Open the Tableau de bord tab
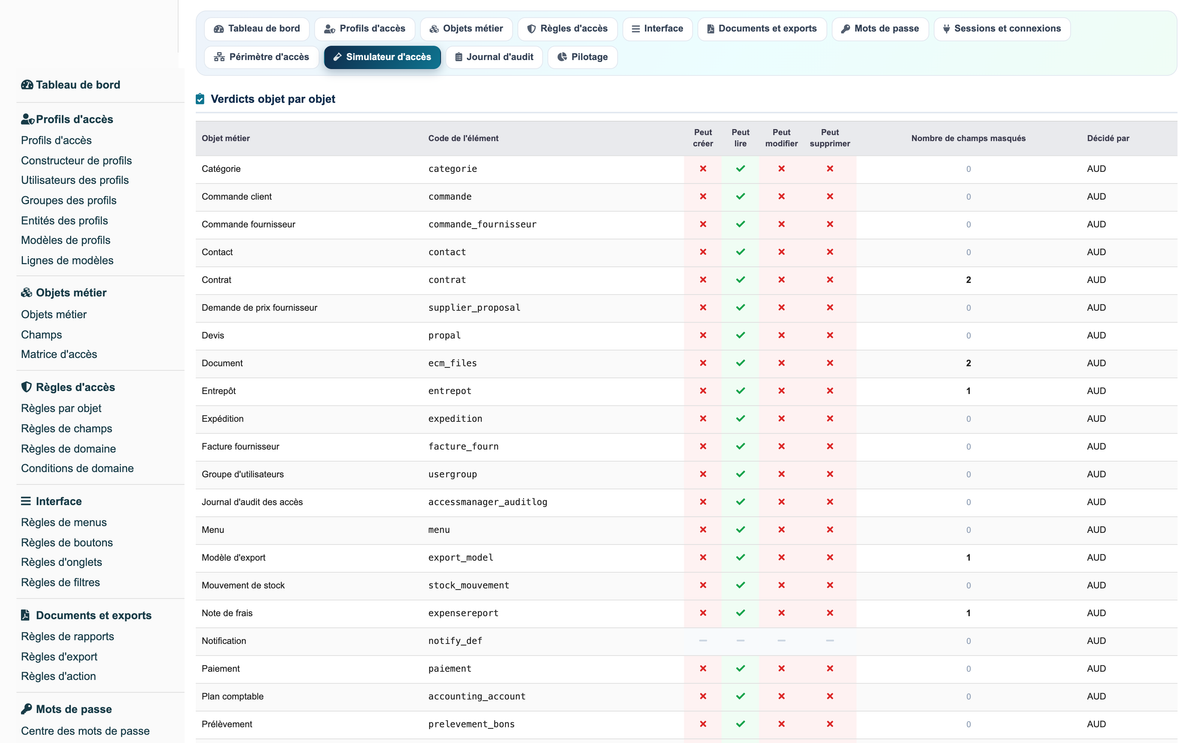The image size is (1200, 743). [x=257, y=29]
